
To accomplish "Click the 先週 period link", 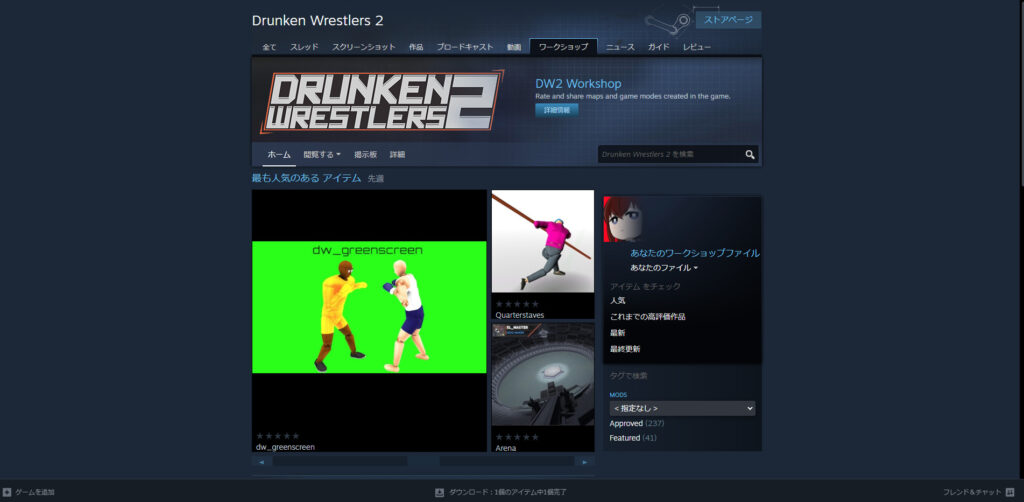I will point(376,178).
